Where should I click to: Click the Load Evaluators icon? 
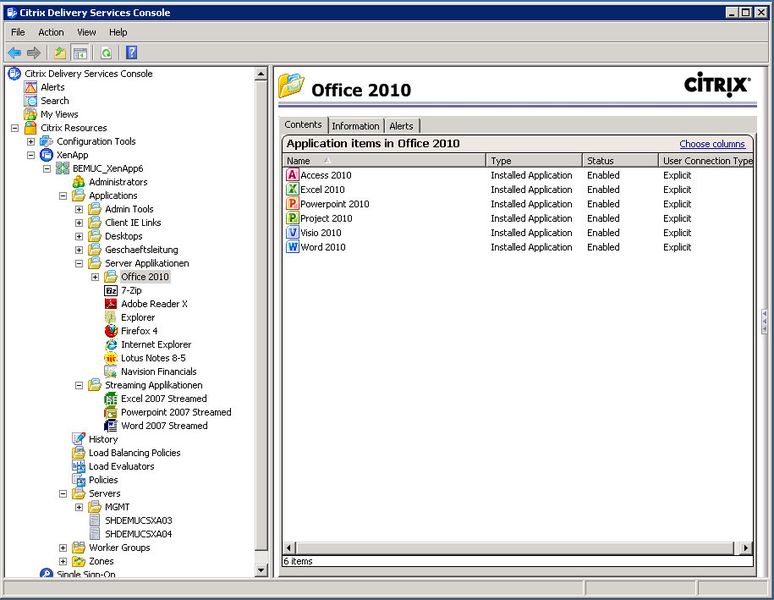(x=78, y=466)
